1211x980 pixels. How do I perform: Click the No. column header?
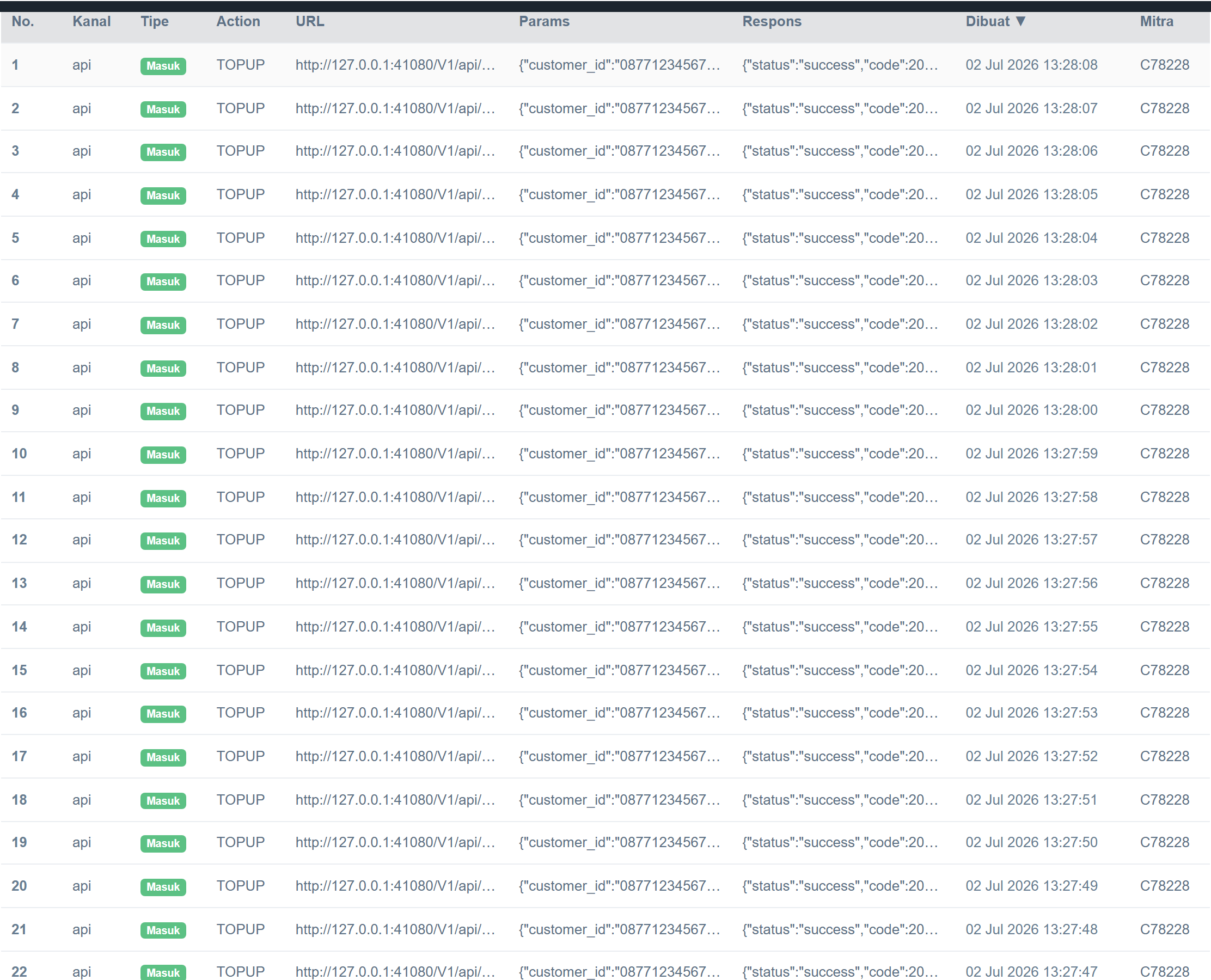[x=23, y=21]
